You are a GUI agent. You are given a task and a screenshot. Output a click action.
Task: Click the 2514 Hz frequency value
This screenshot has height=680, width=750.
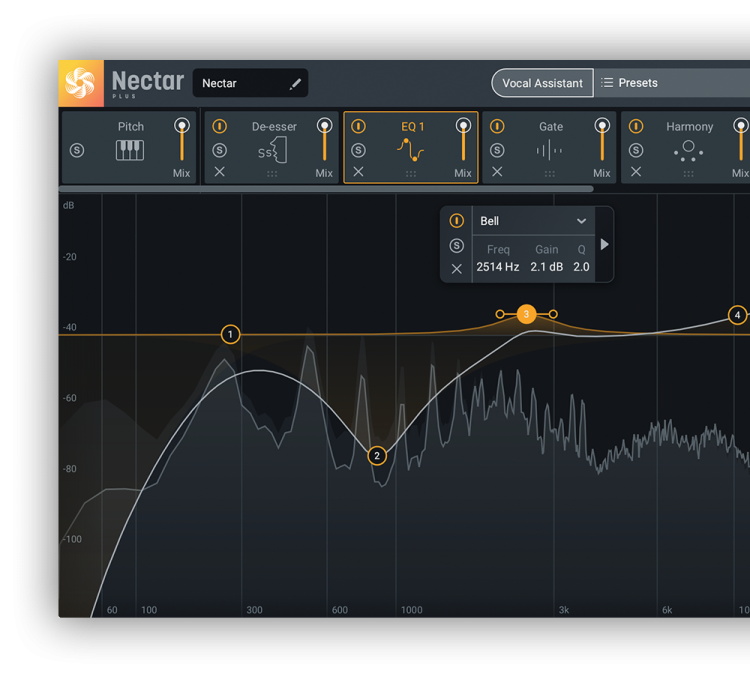pyautogui.click(x=497, y=267)
